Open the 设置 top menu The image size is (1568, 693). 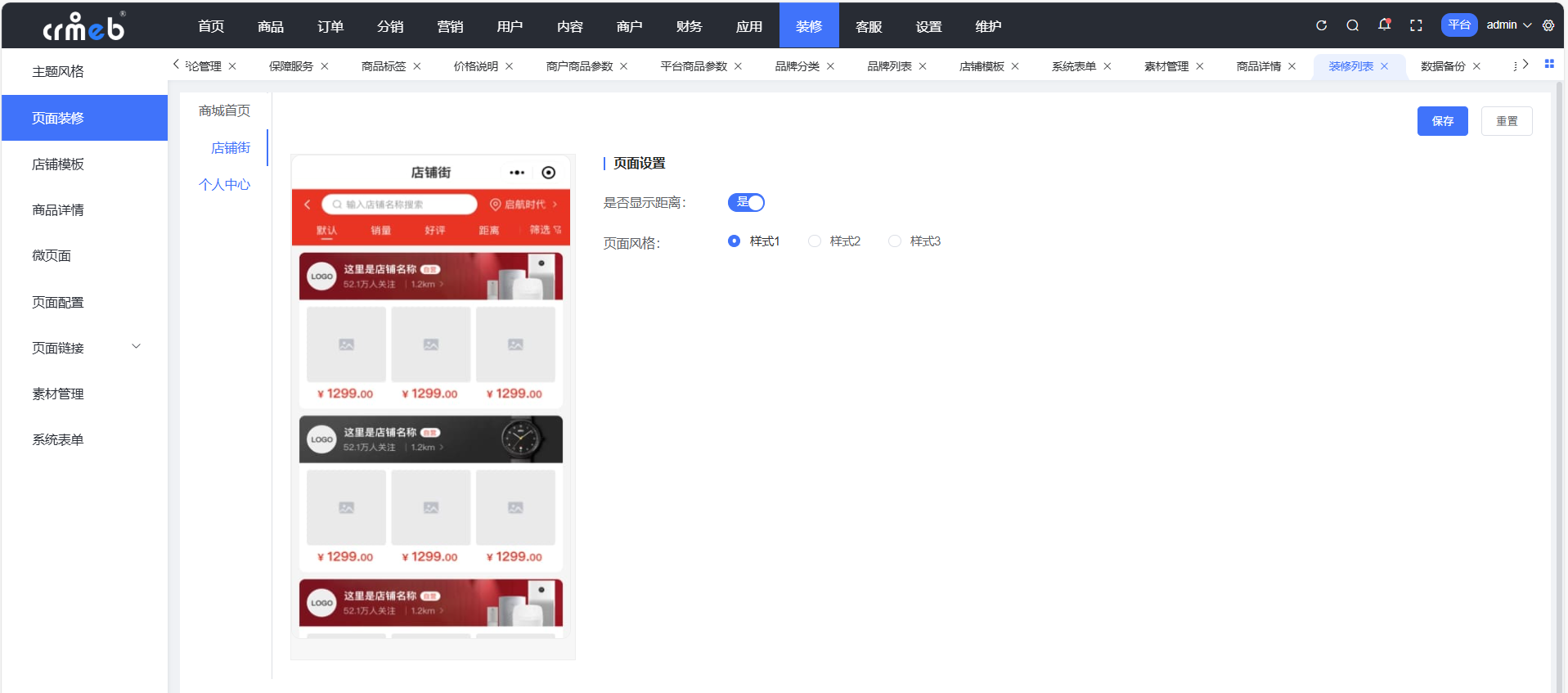click(929, 26)
